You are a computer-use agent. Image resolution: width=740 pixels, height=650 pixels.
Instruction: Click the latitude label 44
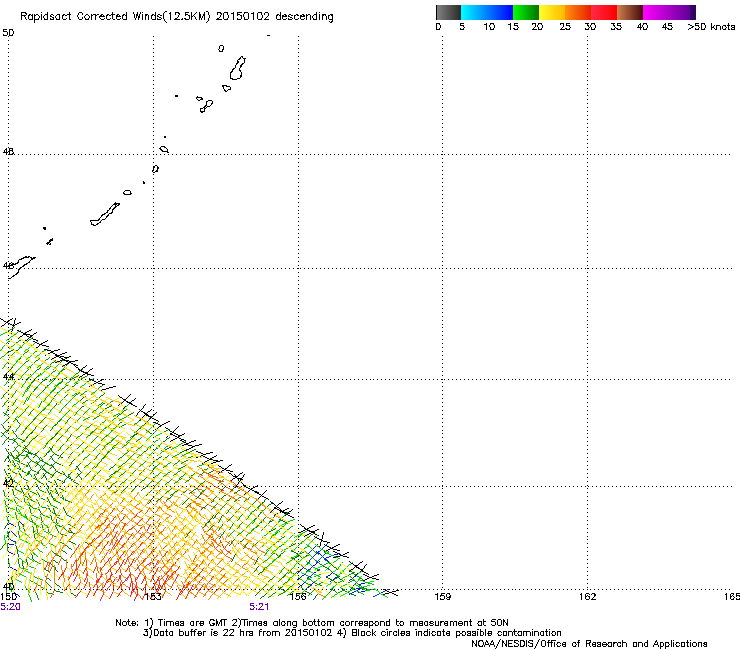8,377
